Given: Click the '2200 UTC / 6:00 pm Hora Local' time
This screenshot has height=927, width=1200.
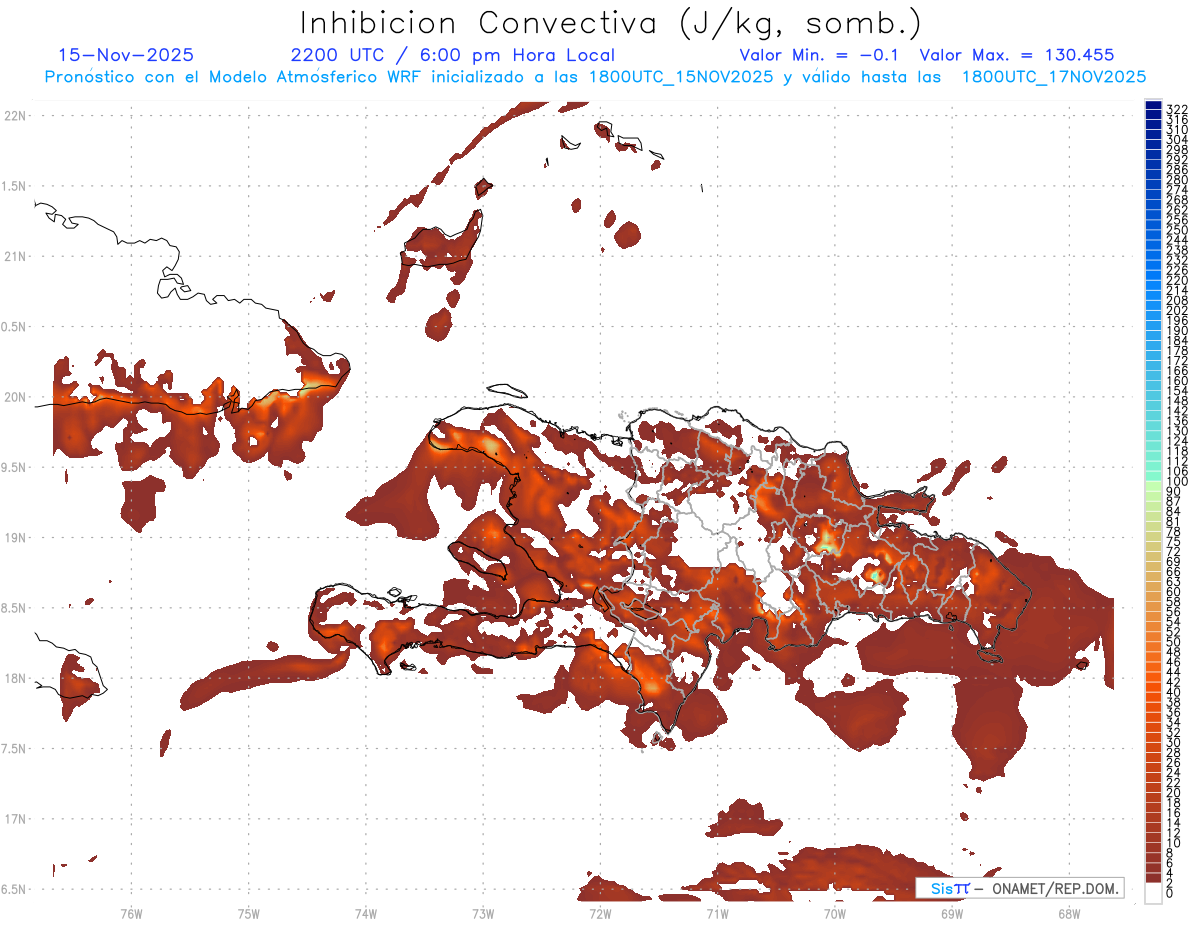Looking at the screenshot, I should coord(452,56).
